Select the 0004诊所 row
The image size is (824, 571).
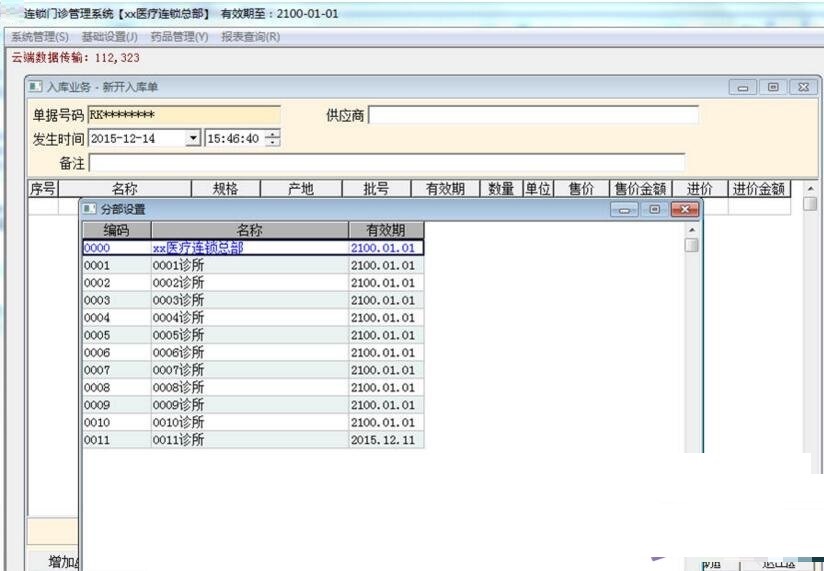coord(253,317)
